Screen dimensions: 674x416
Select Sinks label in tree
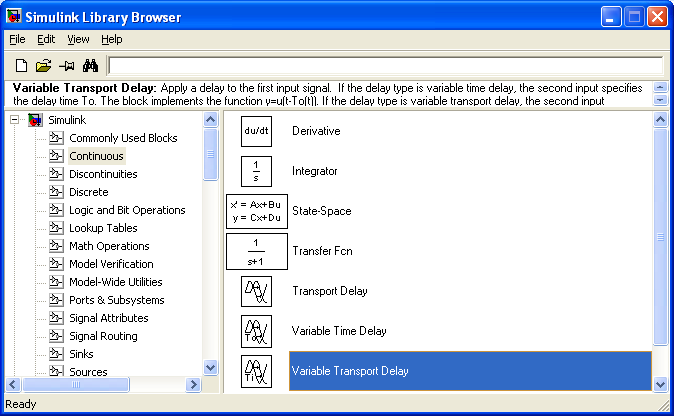(81, 355)
